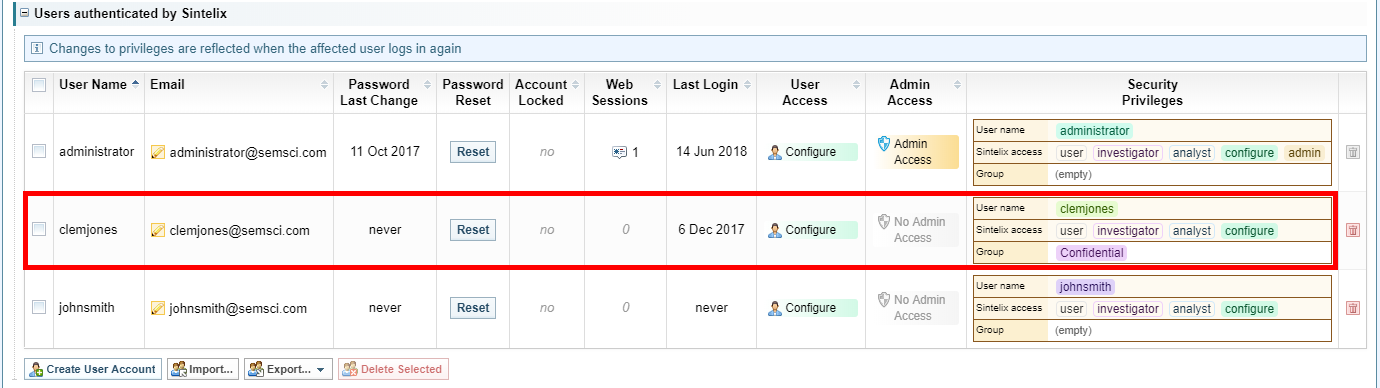Configure user access for administrator
The width and height of the screenshot is (1380, 388).
click(x=811, y=152)
